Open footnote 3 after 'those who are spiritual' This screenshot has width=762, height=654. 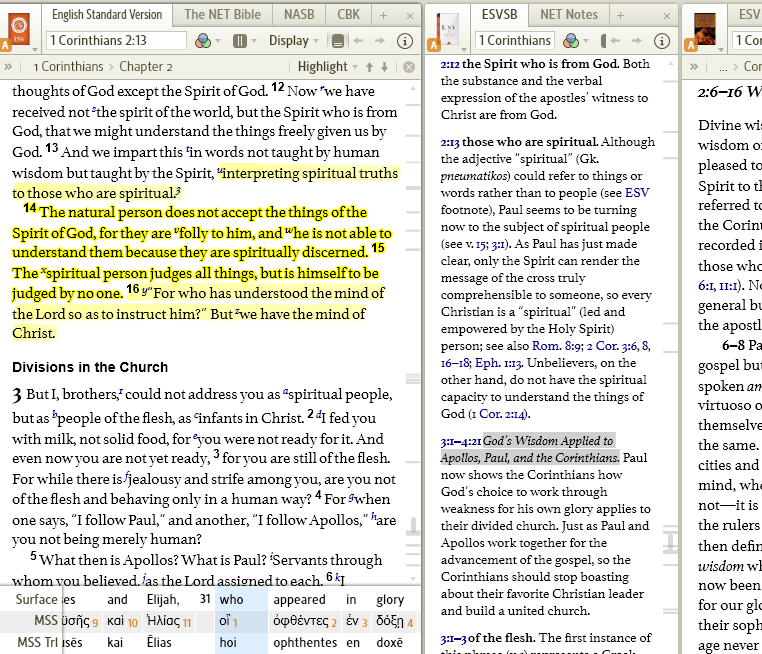point(178,191)
